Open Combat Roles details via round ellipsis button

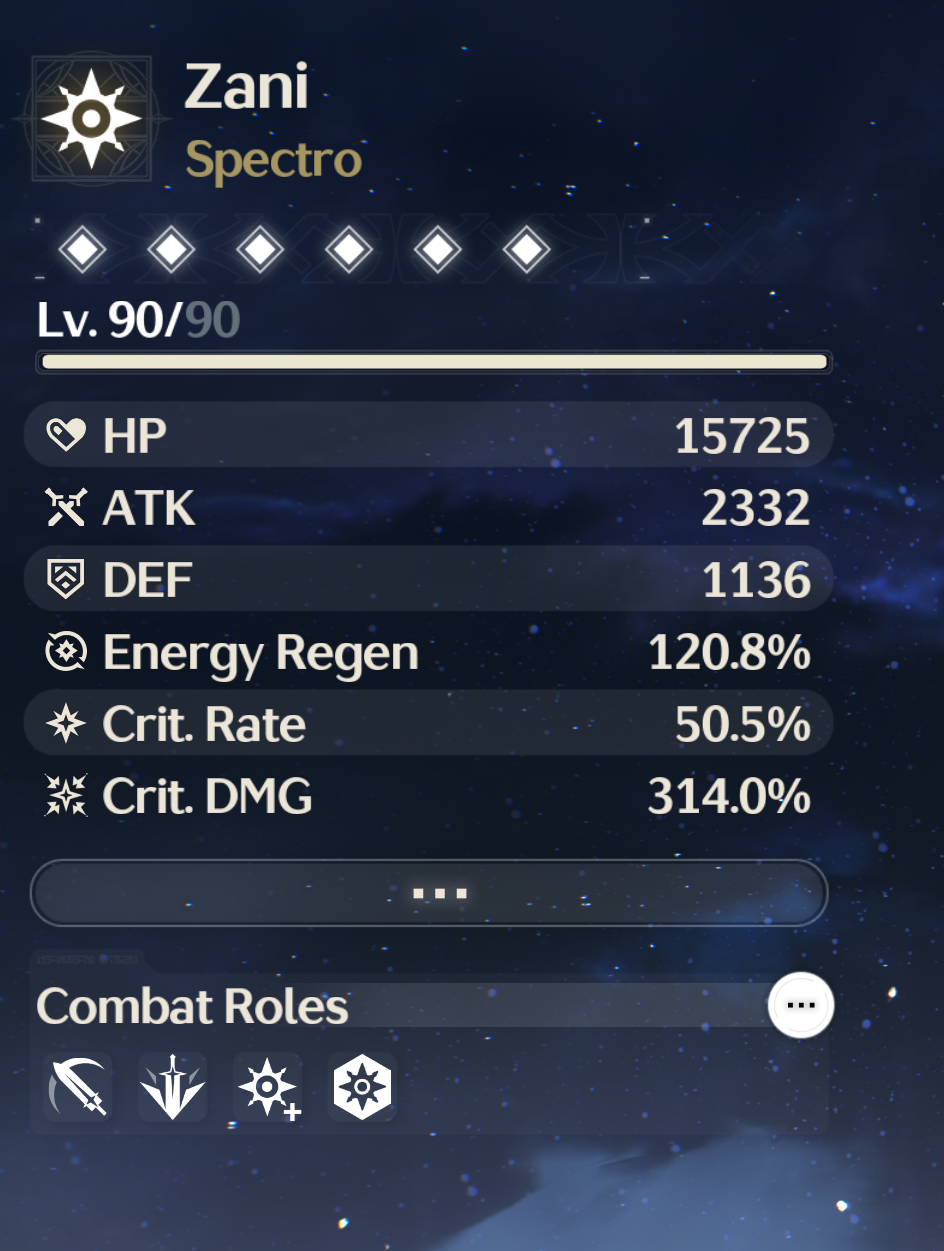[801, 1005]
